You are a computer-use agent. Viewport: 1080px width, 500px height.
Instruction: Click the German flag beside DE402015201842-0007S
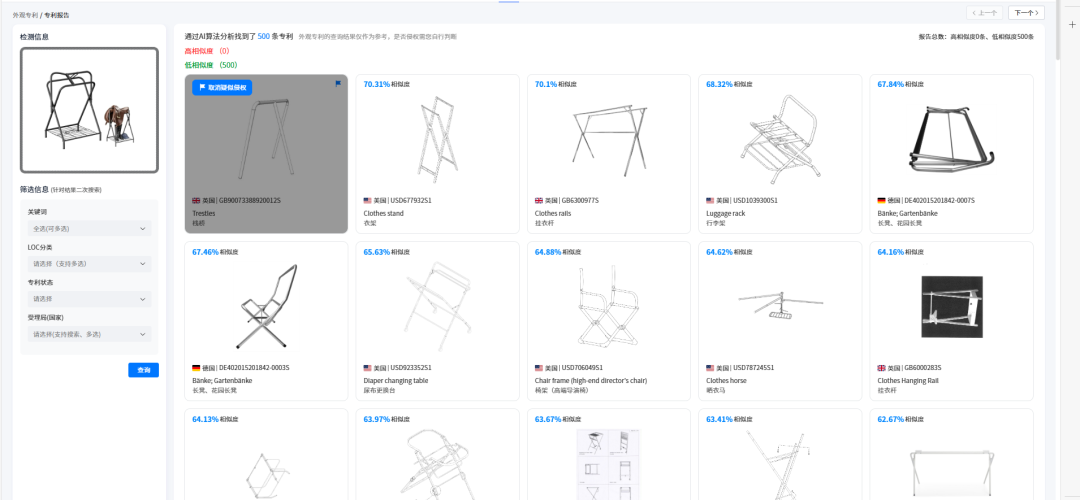click(x=881, y=200)
